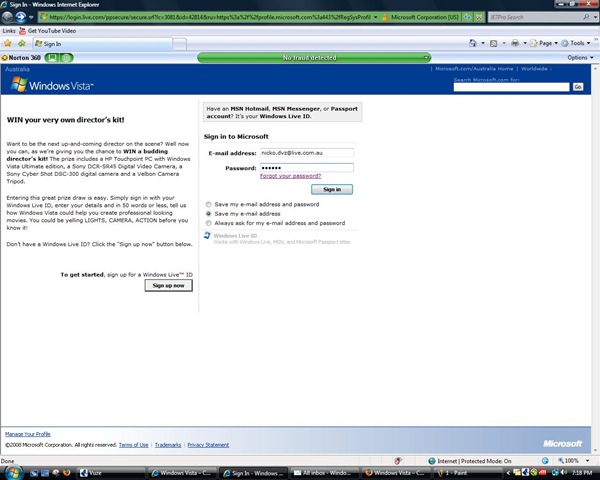Expand the Home button dropdown arrow
Image resolution: width=600 pixels, height=480 pixels.
click(x=483, y=43)
